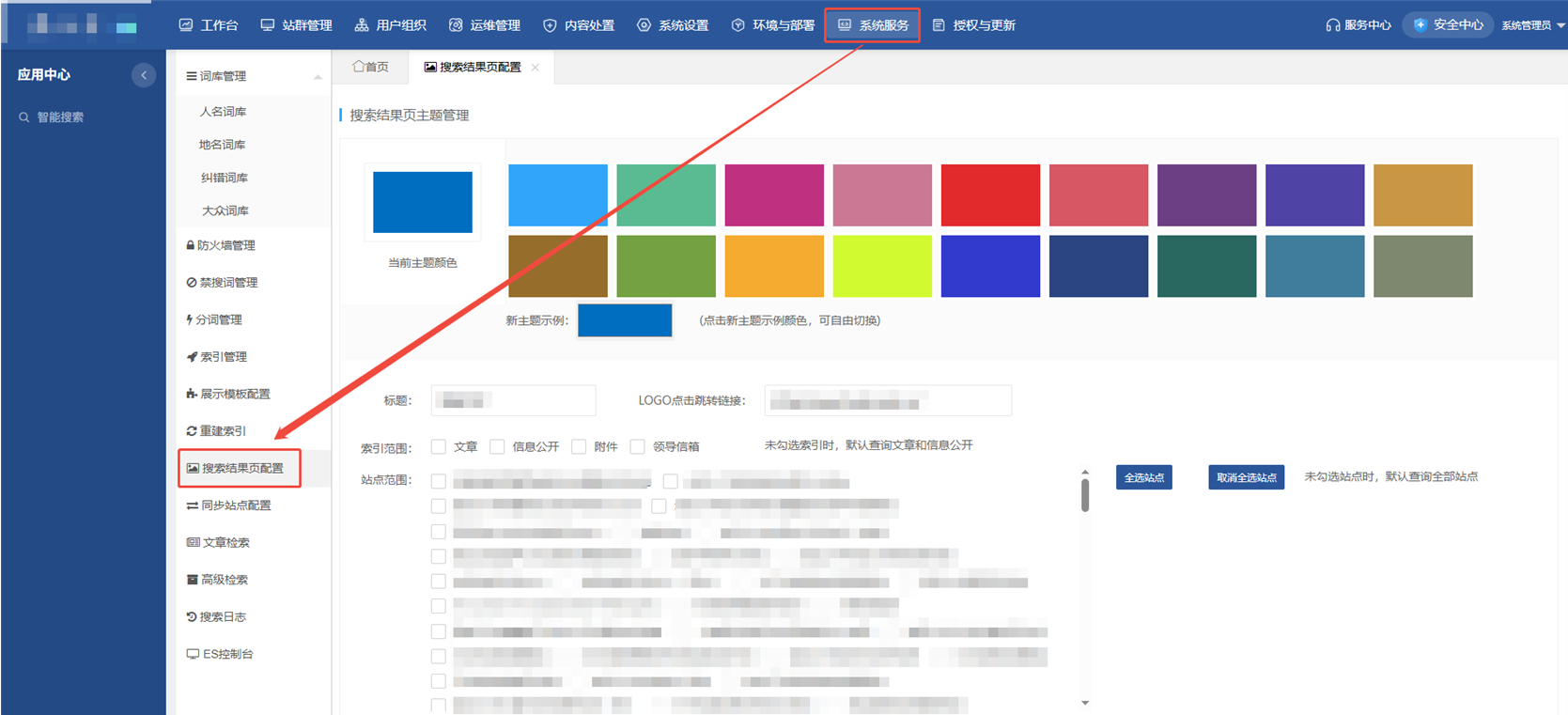Open the 系统服务 top menu
1568x715 pixels.
coord(873,25)
